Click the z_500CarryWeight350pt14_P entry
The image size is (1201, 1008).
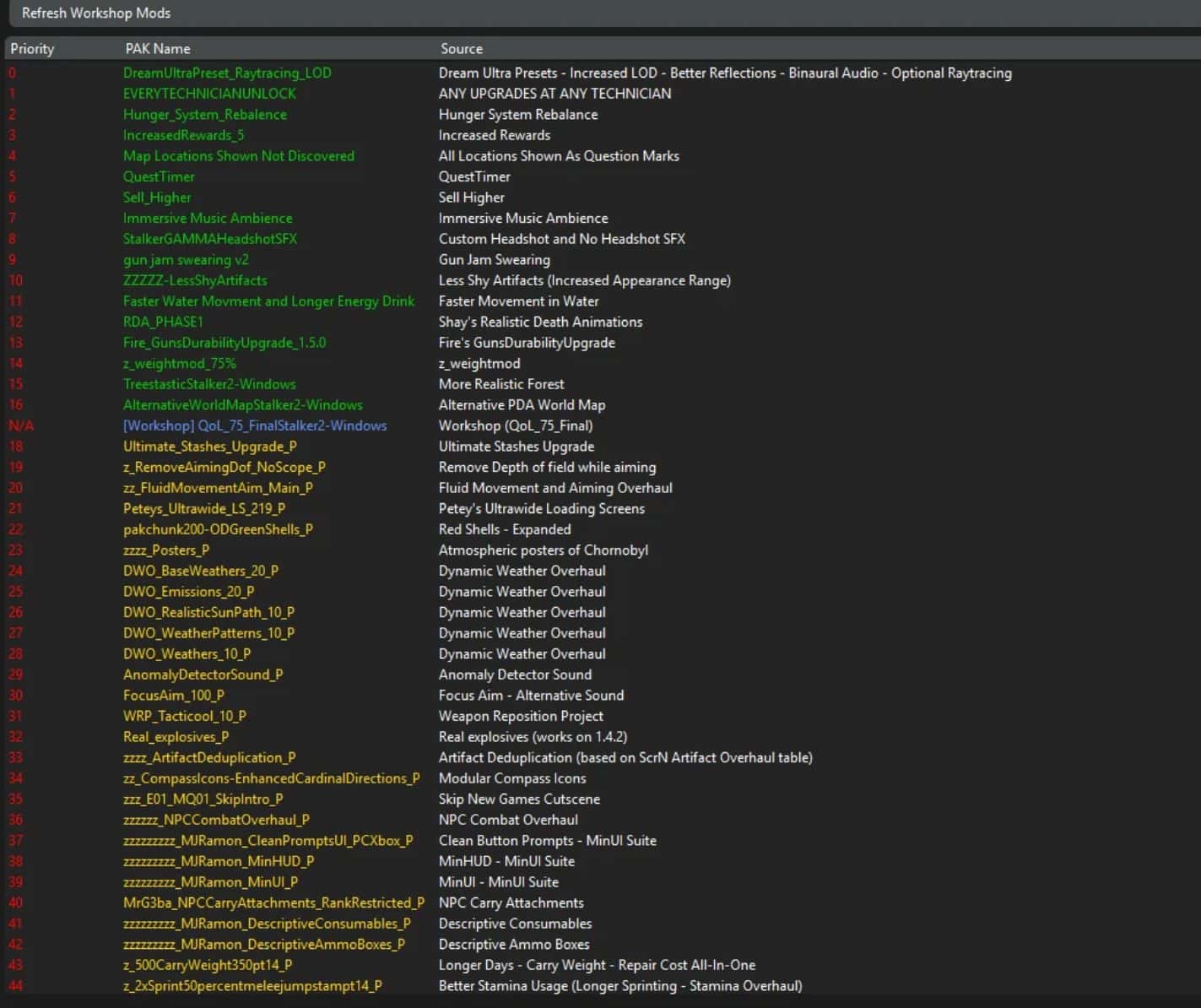208,965
